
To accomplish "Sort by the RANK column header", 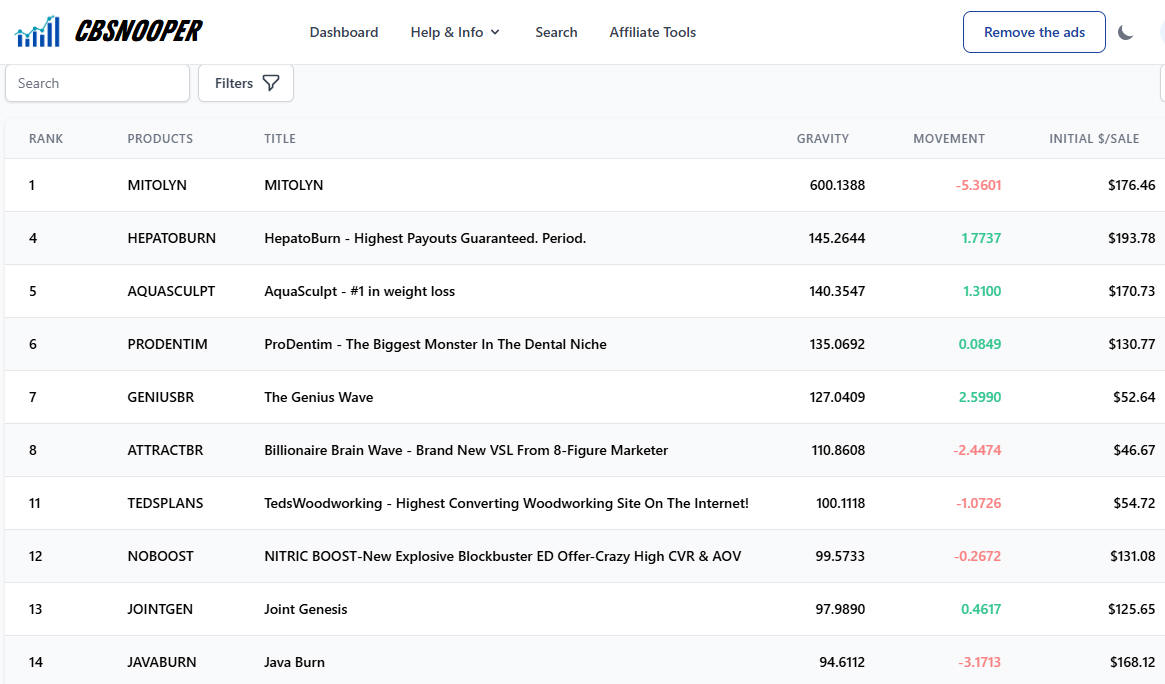I will (46, 139).
